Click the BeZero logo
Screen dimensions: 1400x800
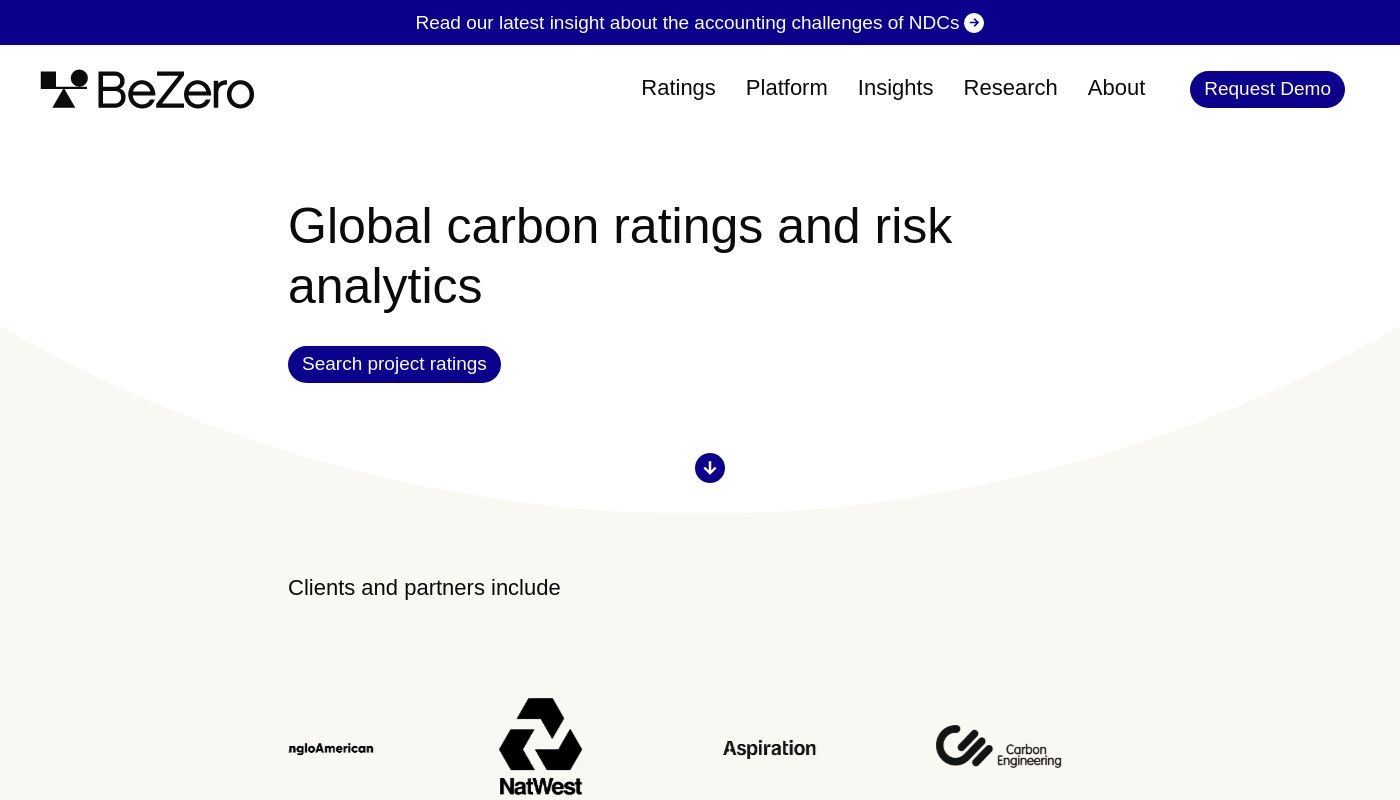[x=147, y=89]
